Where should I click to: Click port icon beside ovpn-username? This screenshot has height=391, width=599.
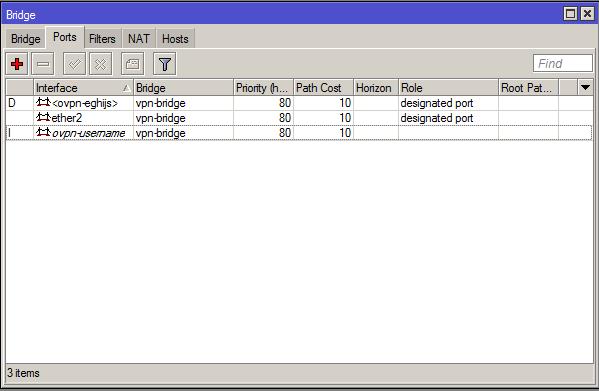[43, 132]
